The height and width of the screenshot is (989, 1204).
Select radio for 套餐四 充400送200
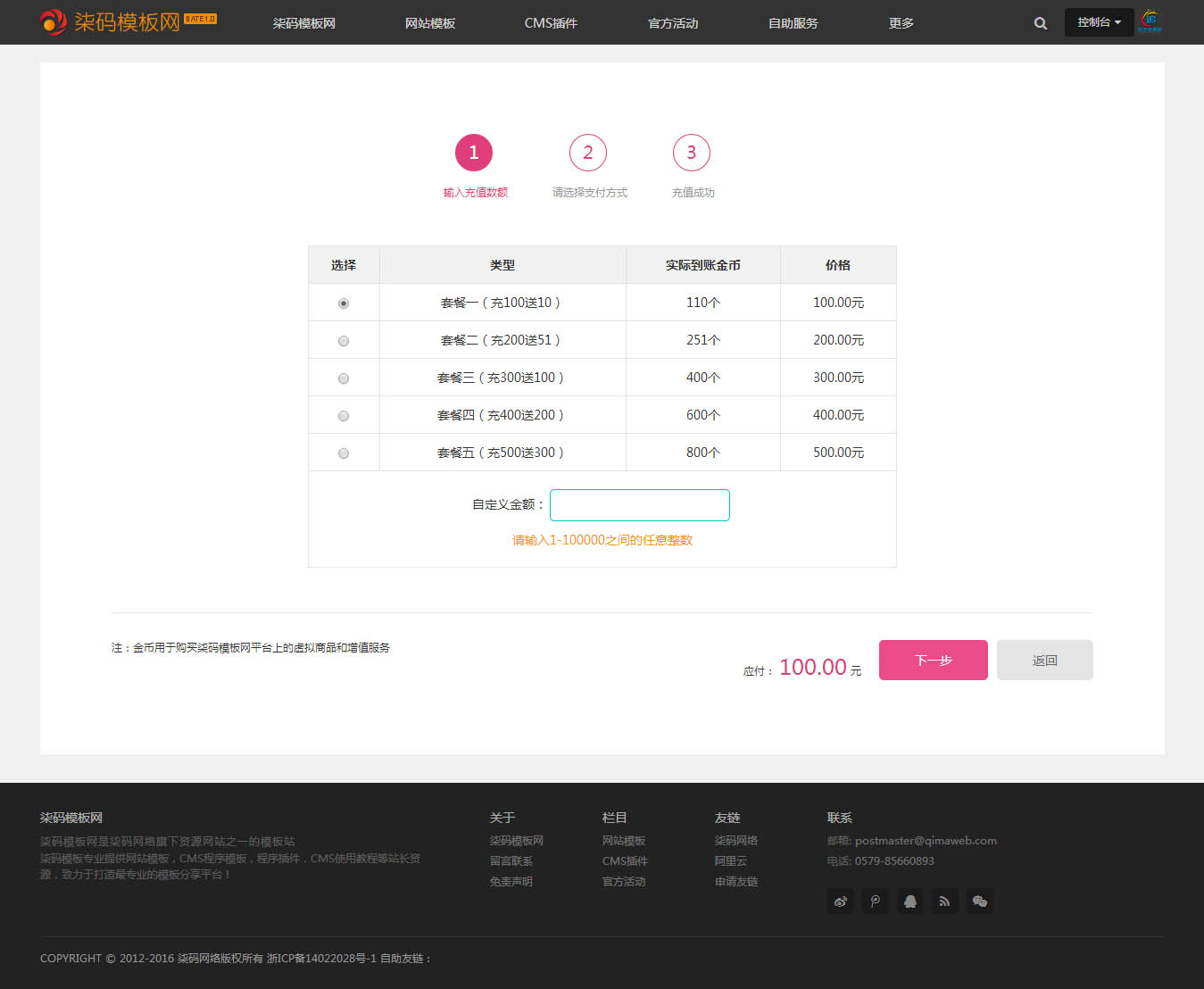point(344,416)
